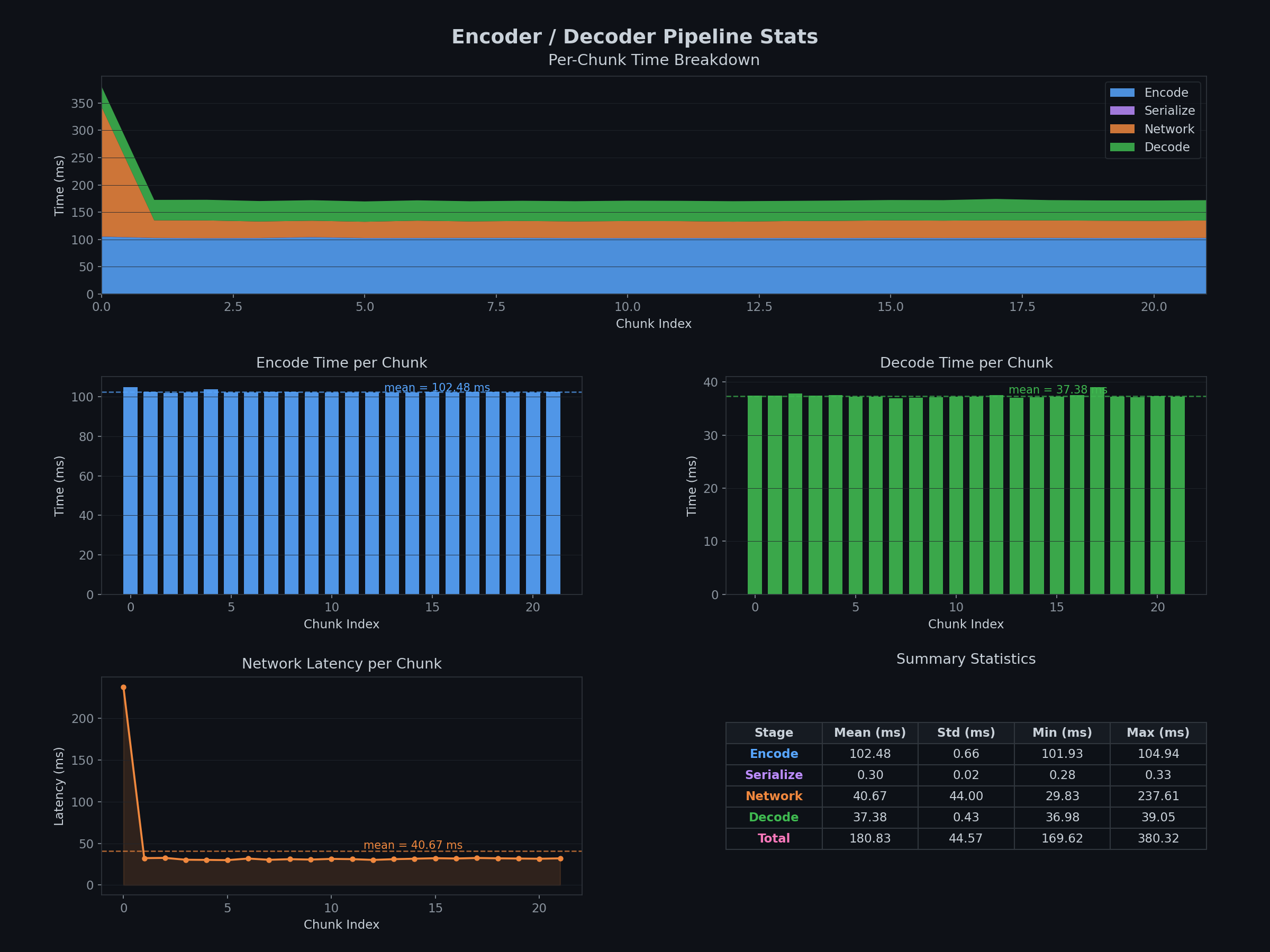Click the 'mean = 40.67 ms' annotation
1270x952 pixels.
click(x=413, y=845)
